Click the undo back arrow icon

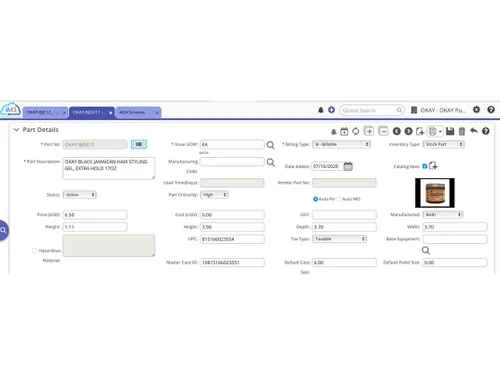[474, 131]
